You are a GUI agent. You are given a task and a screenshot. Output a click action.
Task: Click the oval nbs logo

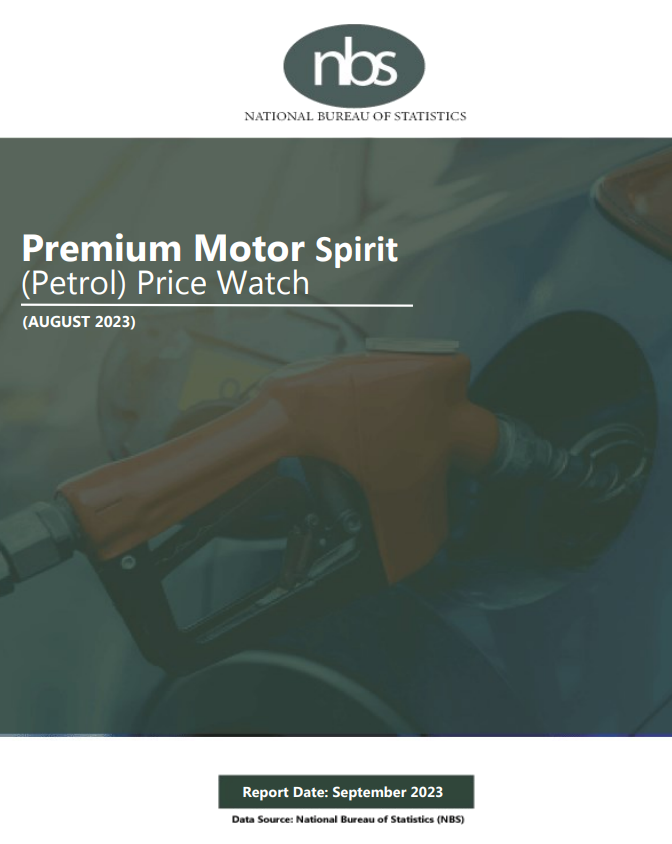coord(354,66)
